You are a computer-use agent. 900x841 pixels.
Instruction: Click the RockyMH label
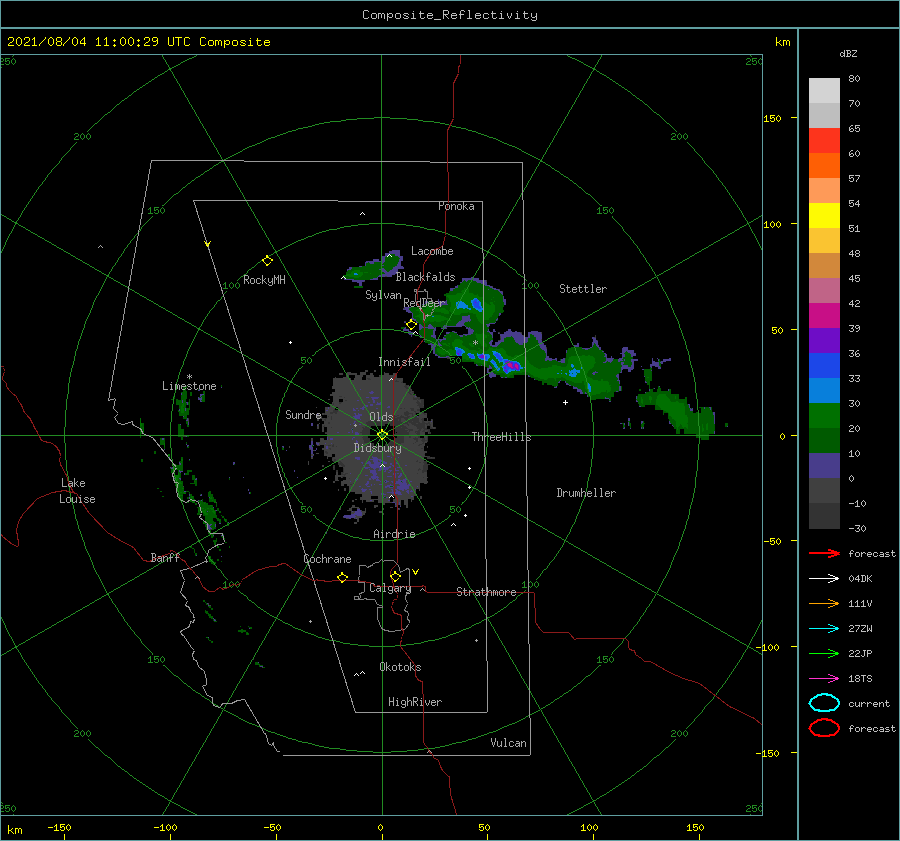[x=264, y=280]
